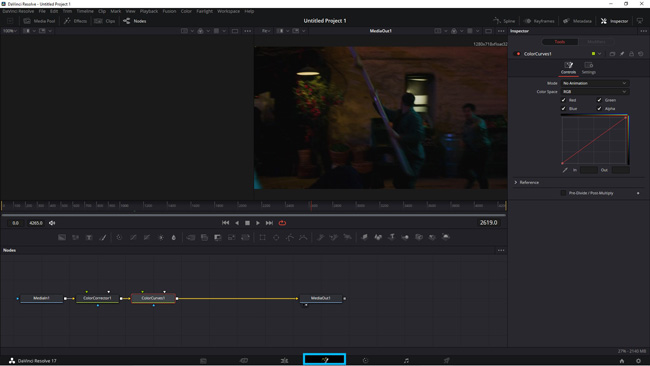This screenshot has width=650, height=366.
Task: Uncheck the Blue channel checkbox
Action: (x=563, y=109)
